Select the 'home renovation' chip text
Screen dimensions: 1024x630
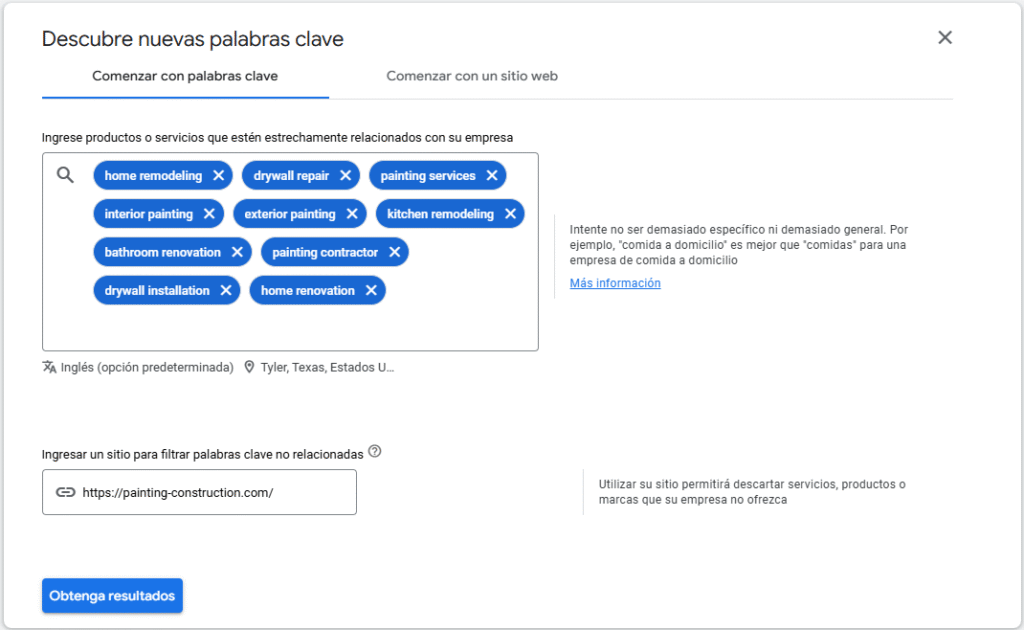point(308,291)
